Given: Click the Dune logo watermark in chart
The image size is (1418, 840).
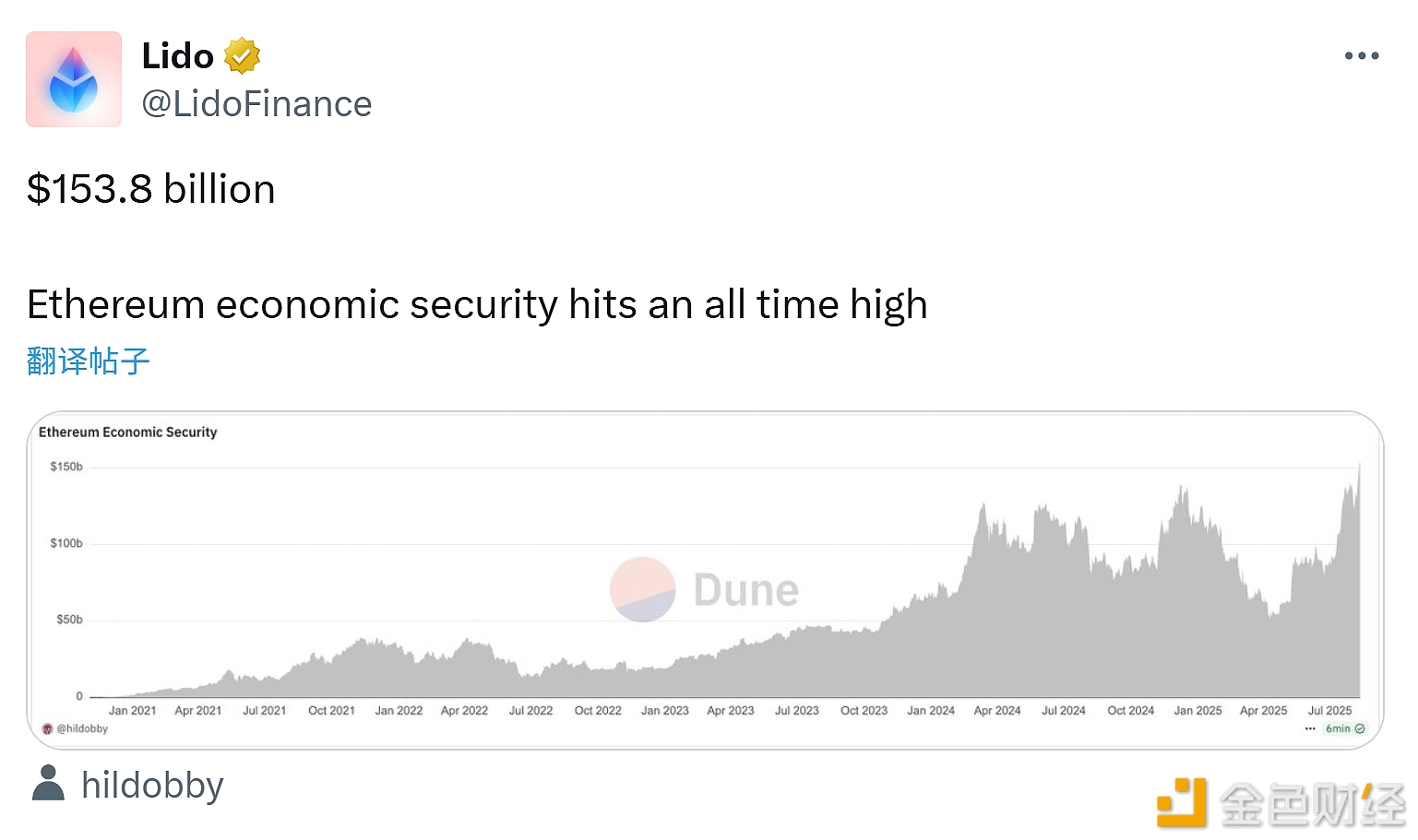Looking at the screenshot, I should pos(704,589).
